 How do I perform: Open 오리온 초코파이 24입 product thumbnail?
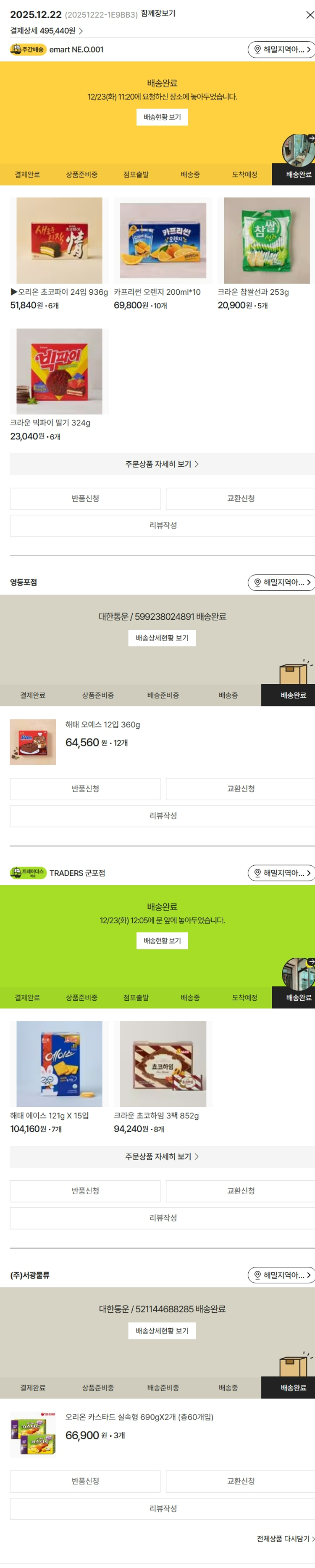[59, 241]
